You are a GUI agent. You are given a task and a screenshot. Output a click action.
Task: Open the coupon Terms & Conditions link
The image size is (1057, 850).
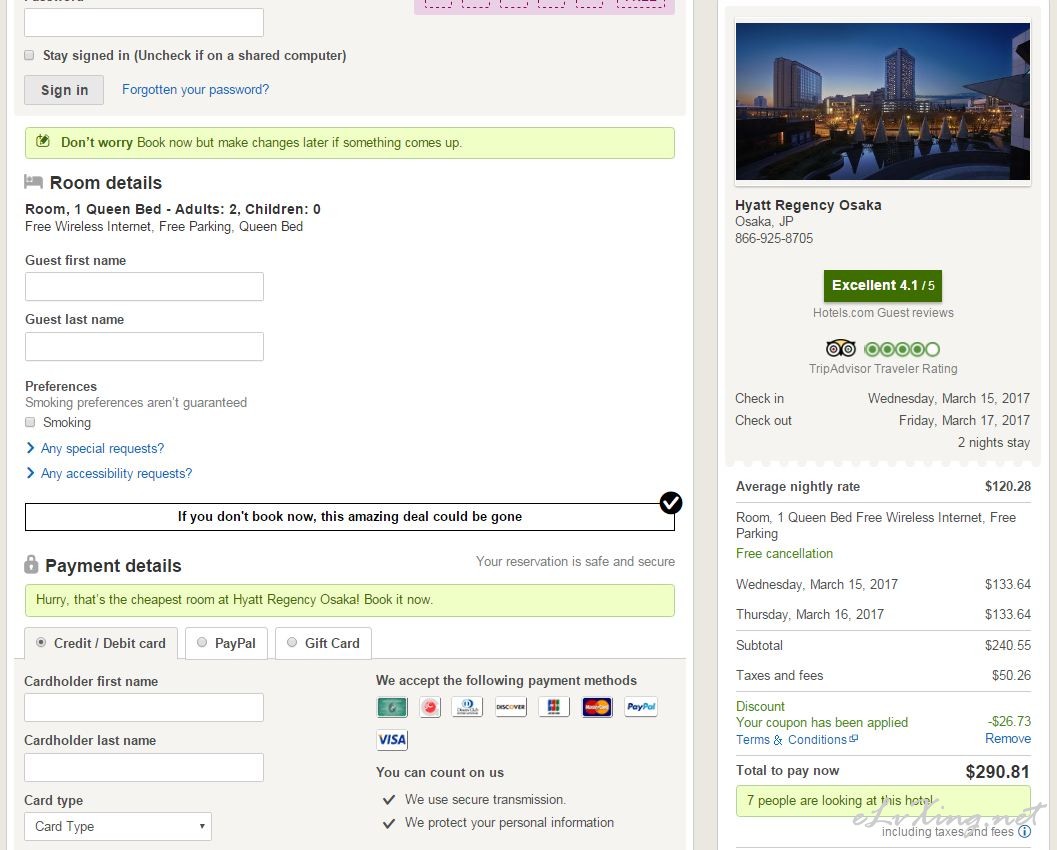point(791,739)
